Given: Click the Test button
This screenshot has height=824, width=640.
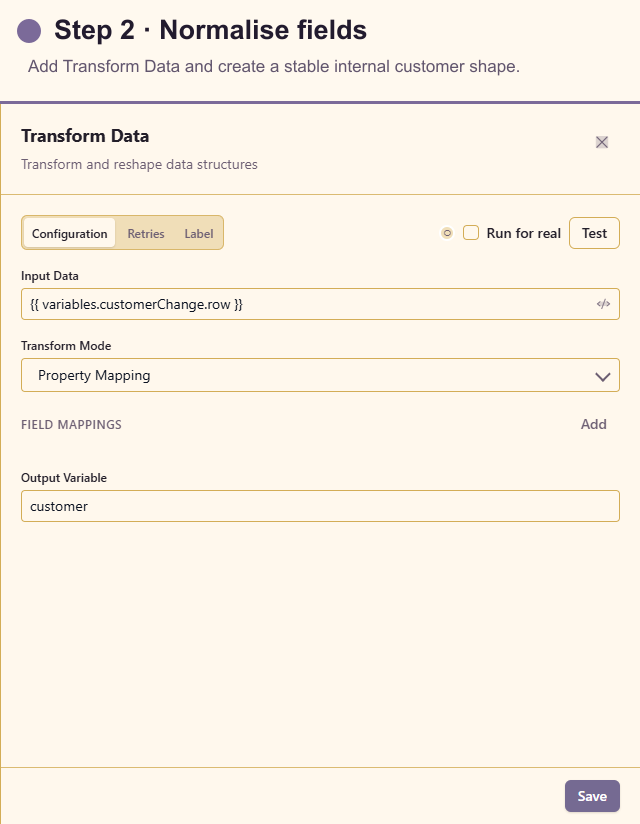Looking at the screenshot, I should [x=594, y=233].
